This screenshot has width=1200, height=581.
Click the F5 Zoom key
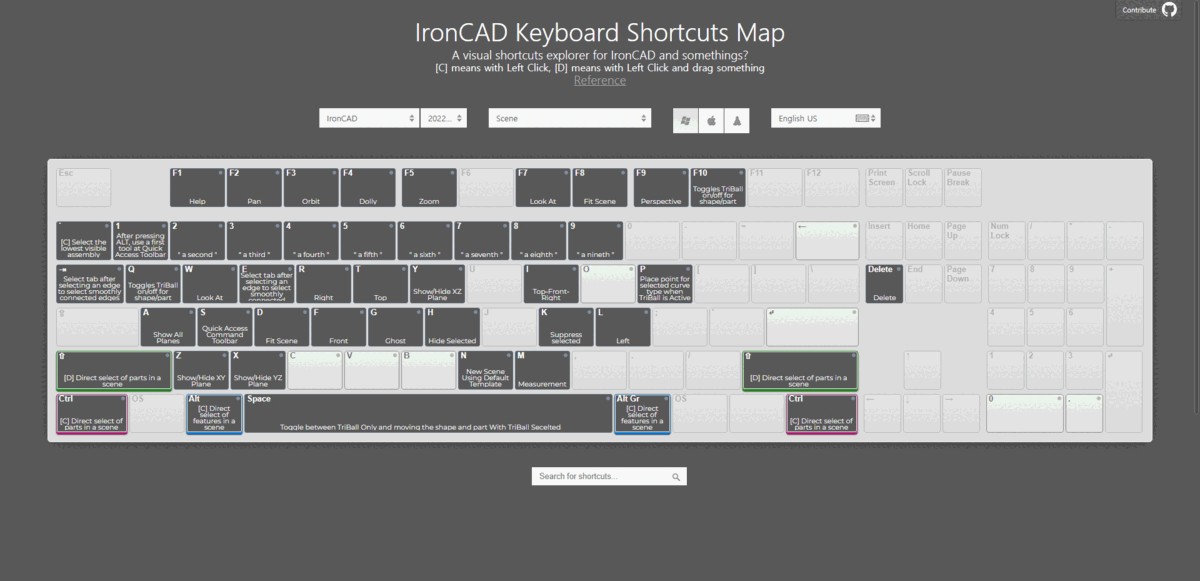tap(429, 188)
